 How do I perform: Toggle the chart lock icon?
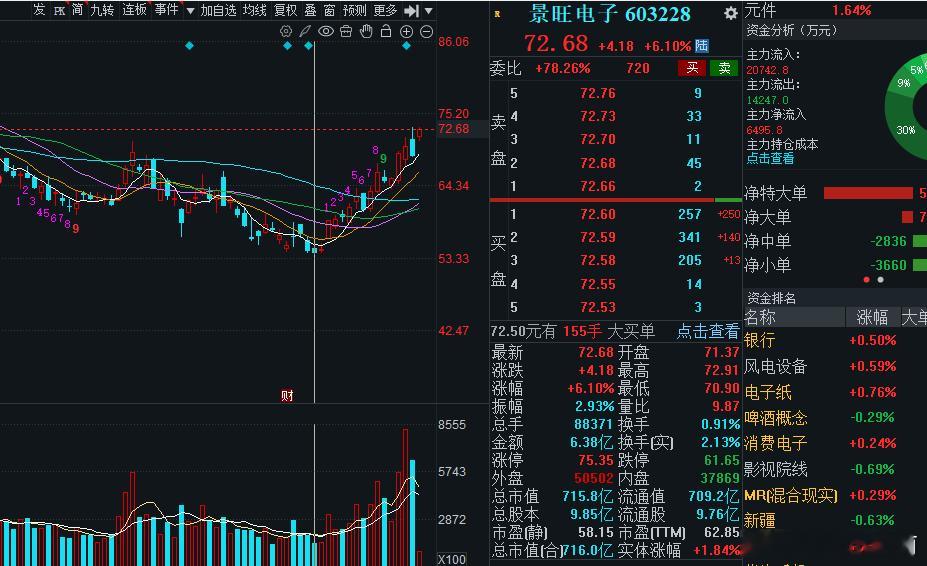pos(386,31)
